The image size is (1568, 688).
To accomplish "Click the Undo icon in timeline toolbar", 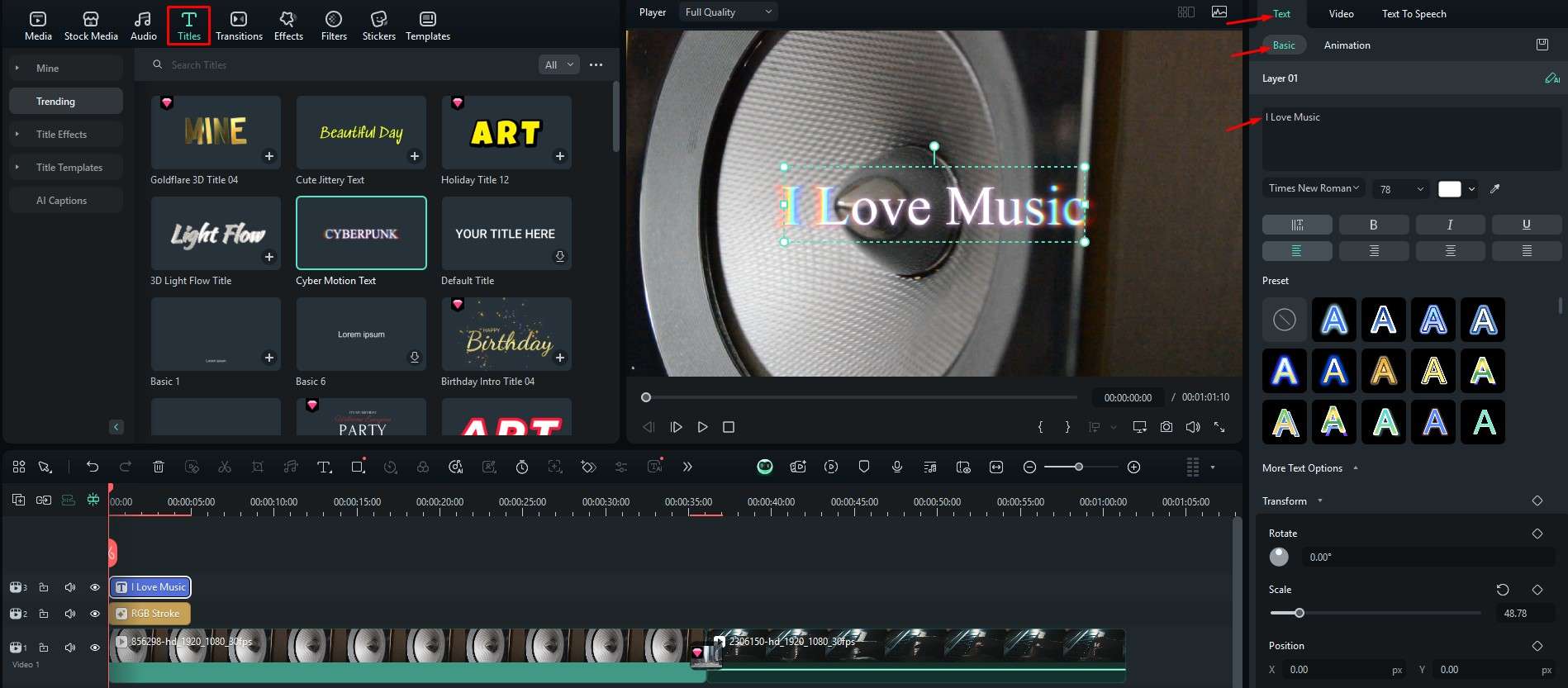I will click(93, 467).
